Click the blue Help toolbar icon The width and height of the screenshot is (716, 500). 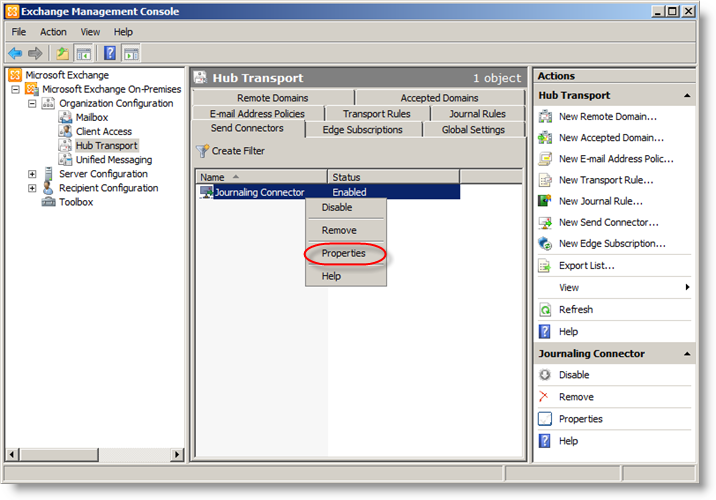click(x=110, y=53)
